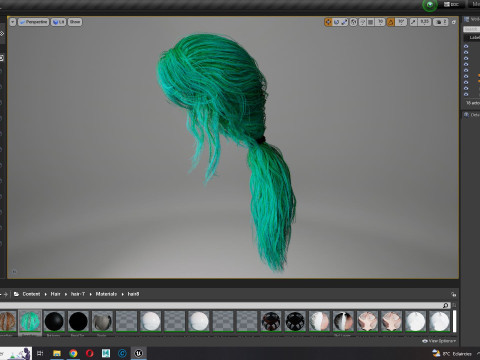Select the gray mesh asset thumbnail
The height and width of the screenshot is (360, 480).
click(102, 321)
